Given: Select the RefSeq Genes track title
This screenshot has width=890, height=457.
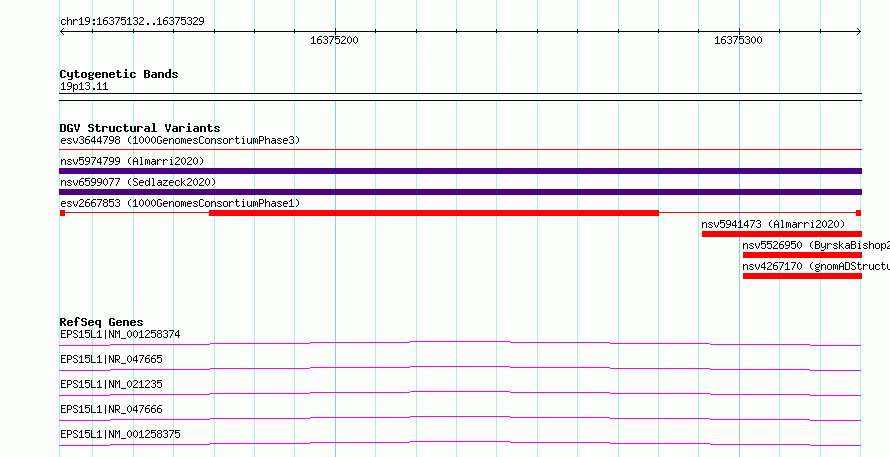Looking at the screenshot, I should coord(102,322).
